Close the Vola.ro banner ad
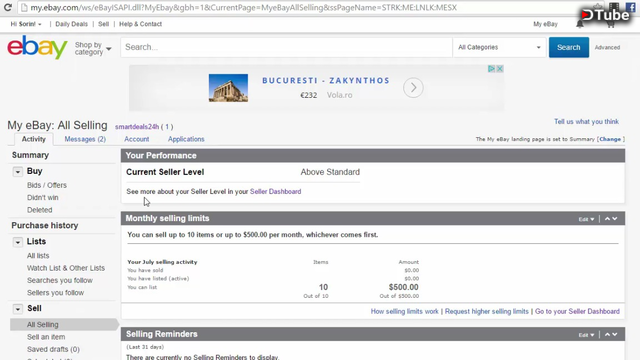Screen dimensions: 640x360 pos(499,69)
